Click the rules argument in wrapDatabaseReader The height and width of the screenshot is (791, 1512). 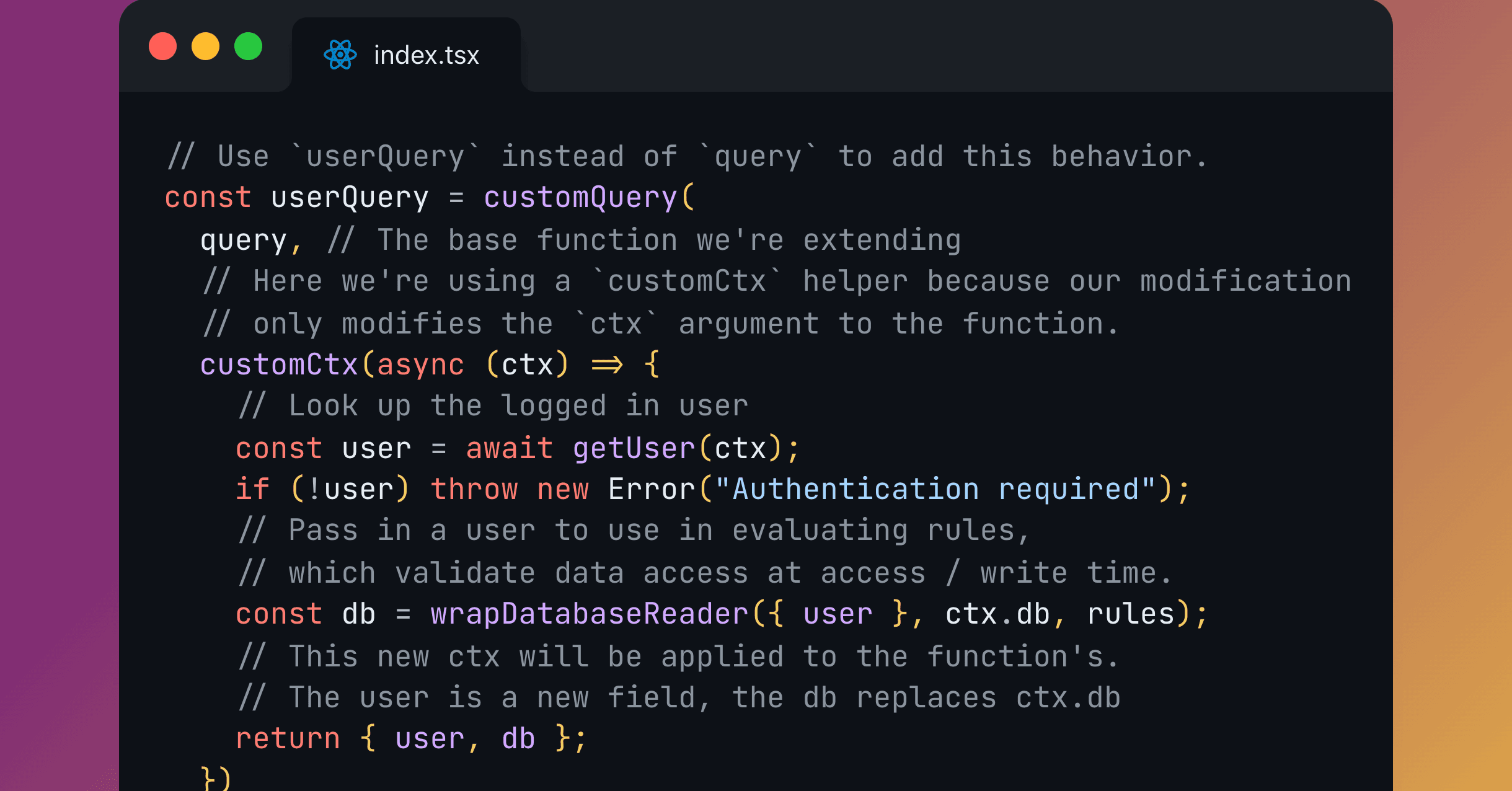click(1131, 614)
